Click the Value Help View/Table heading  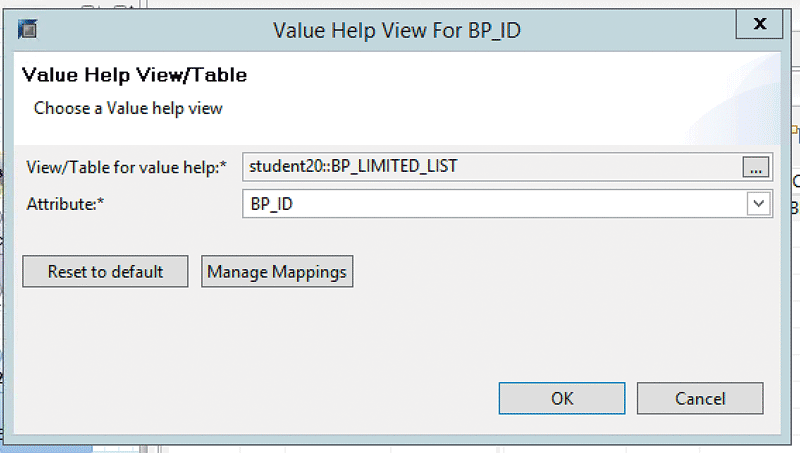134,75
